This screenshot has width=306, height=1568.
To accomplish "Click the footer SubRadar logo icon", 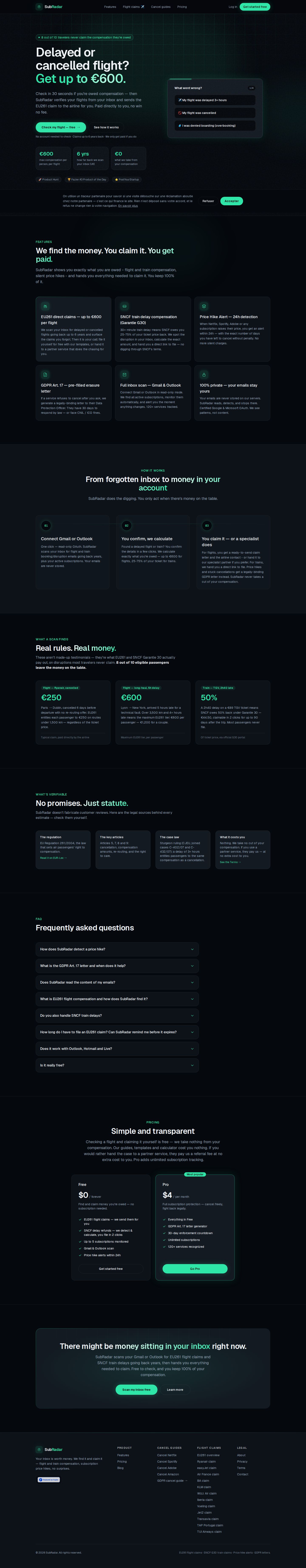I will (39, 1449).
